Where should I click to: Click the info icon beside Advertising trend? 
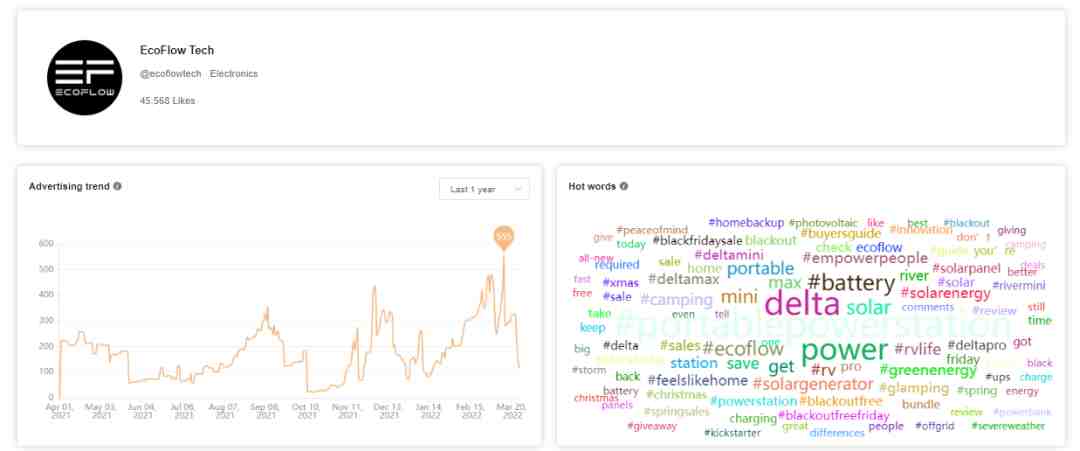pos(117,186)
